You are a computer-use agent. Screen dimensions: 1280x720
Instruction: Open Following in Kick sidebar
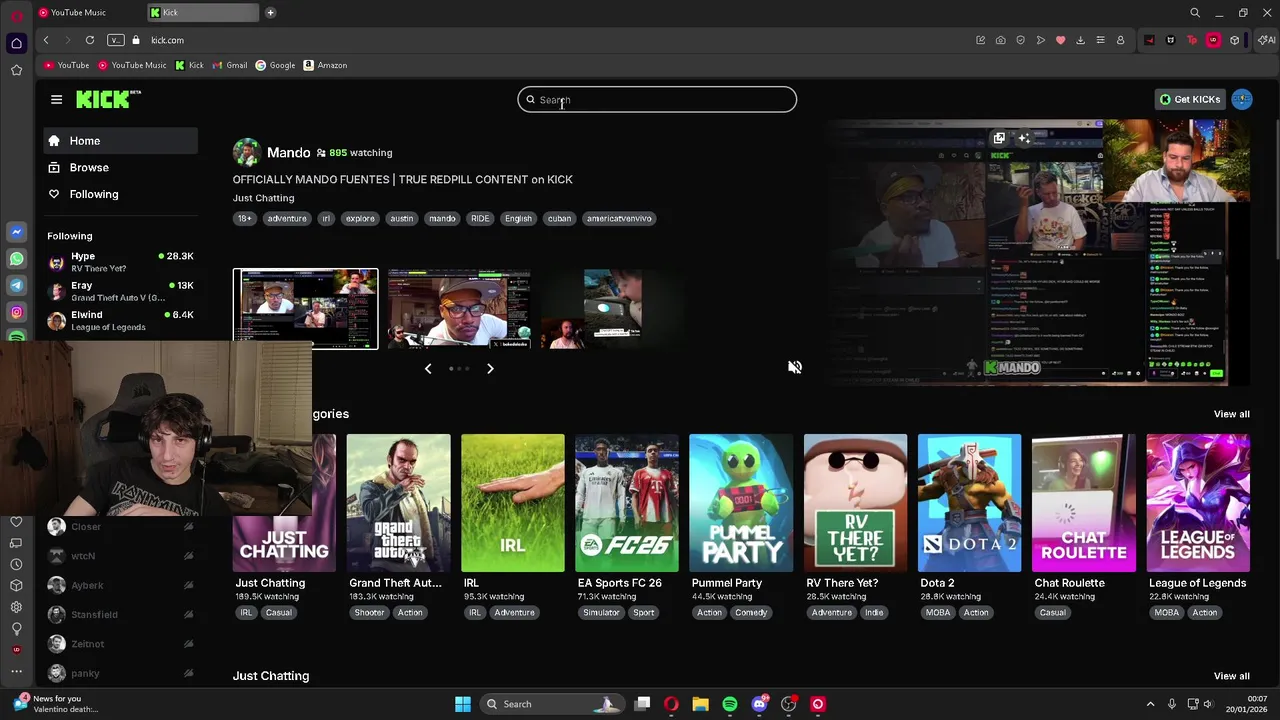120,194
